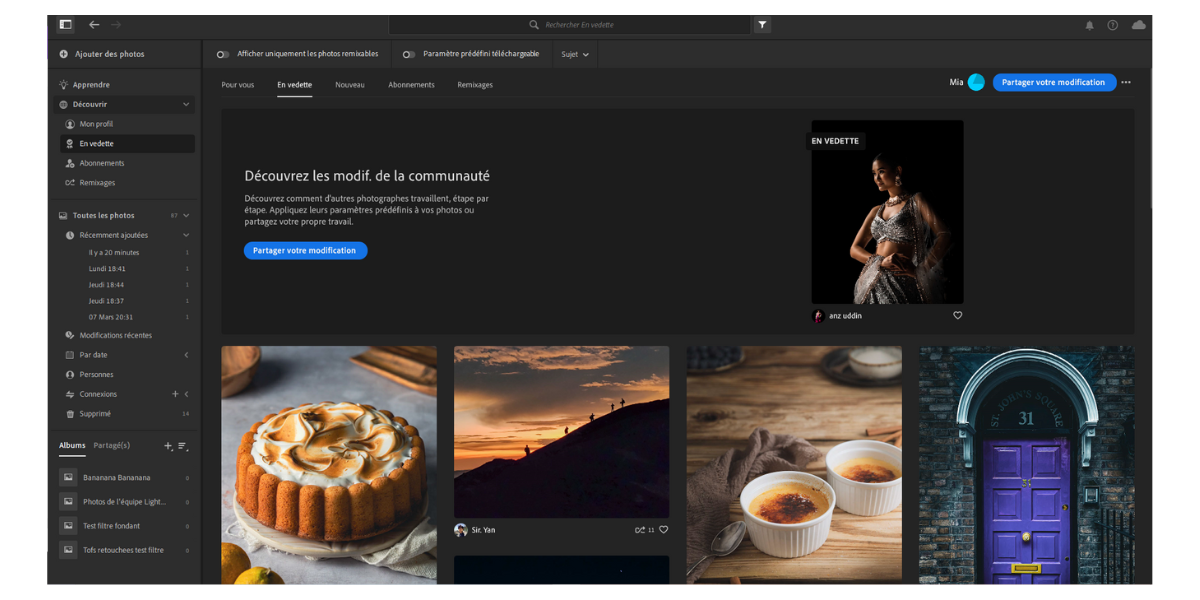Open Tofs retouchees test filtre album
Screen dimensions: 1200x600
click(x=125, y=550)
